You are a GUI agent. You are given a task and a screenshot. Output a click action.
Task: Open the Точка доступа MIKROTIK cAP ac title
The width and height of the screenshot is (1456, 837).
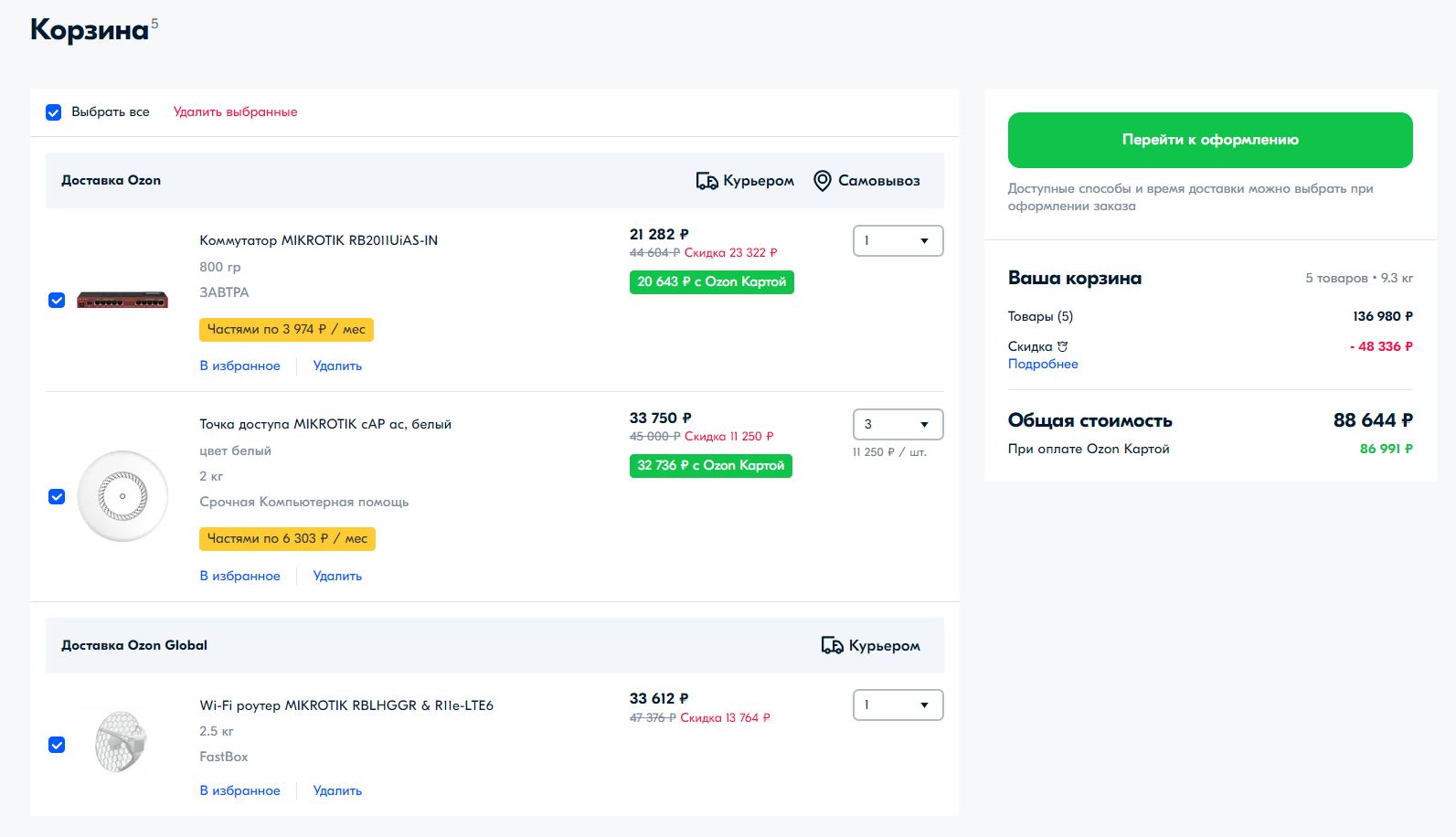tap(325, 424)
